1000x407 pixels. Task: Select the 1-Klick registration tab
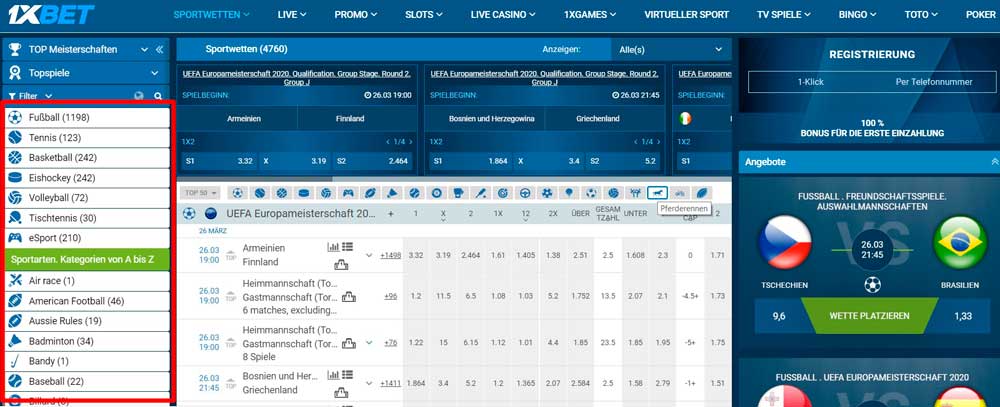(x=811, y=82)
